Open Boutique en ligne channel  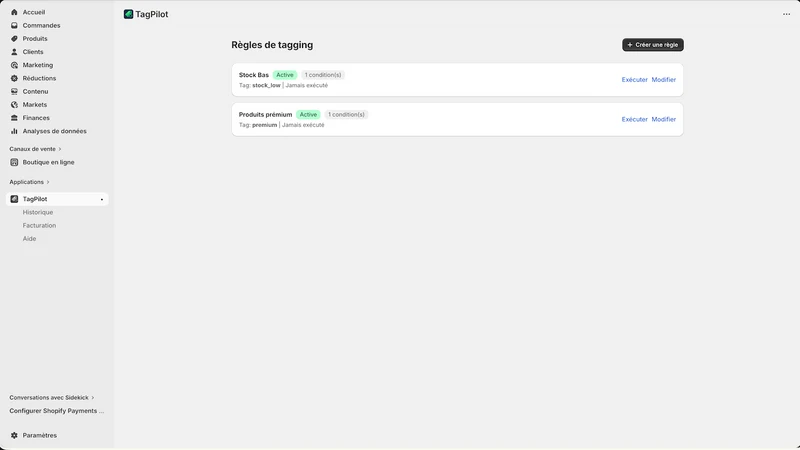click(48, 162)
